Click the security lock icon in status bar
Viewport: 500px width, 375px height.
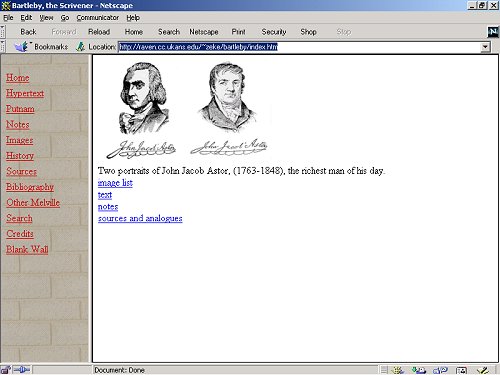tap(5, 369)
